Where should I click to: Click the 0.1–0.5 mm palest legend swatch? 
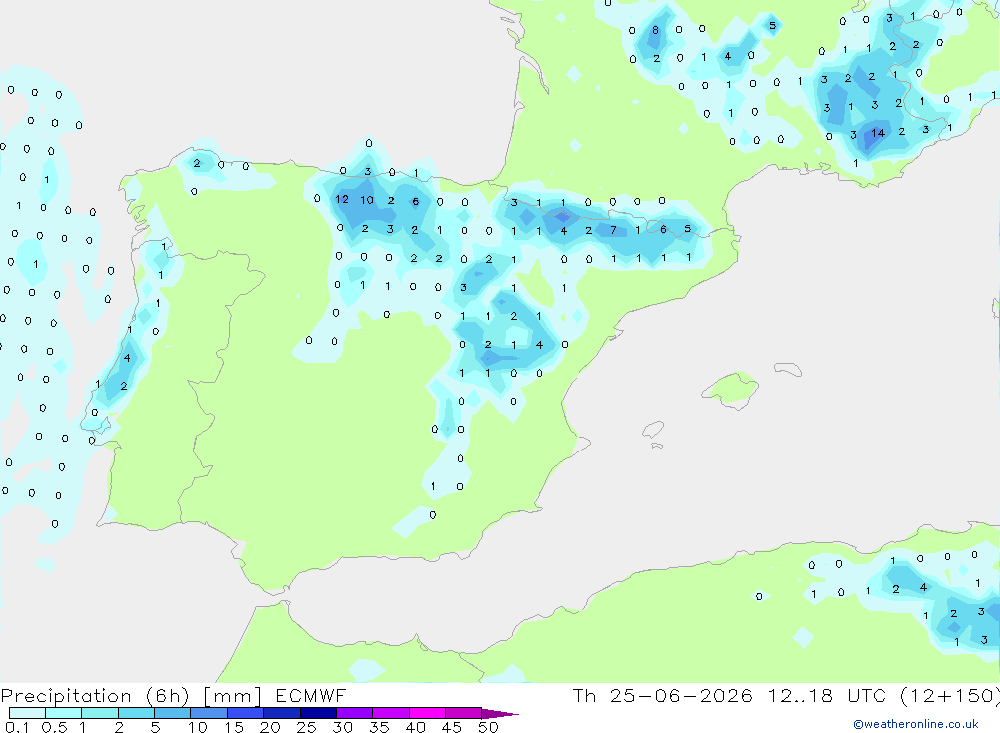[x=27, y=713]
